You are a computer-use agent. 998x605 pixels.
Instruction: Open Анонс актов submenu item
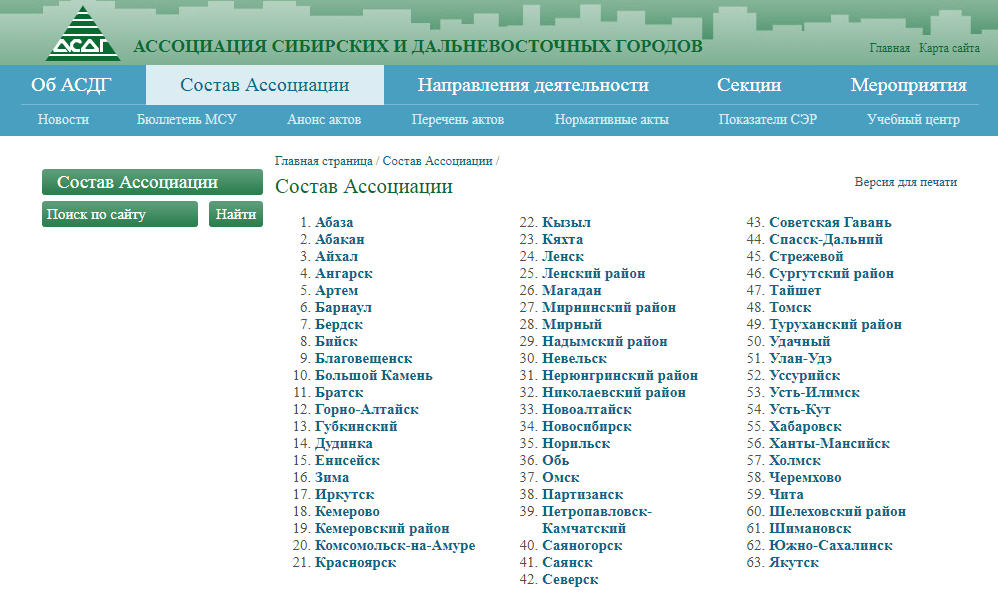(x=324, y=119)
